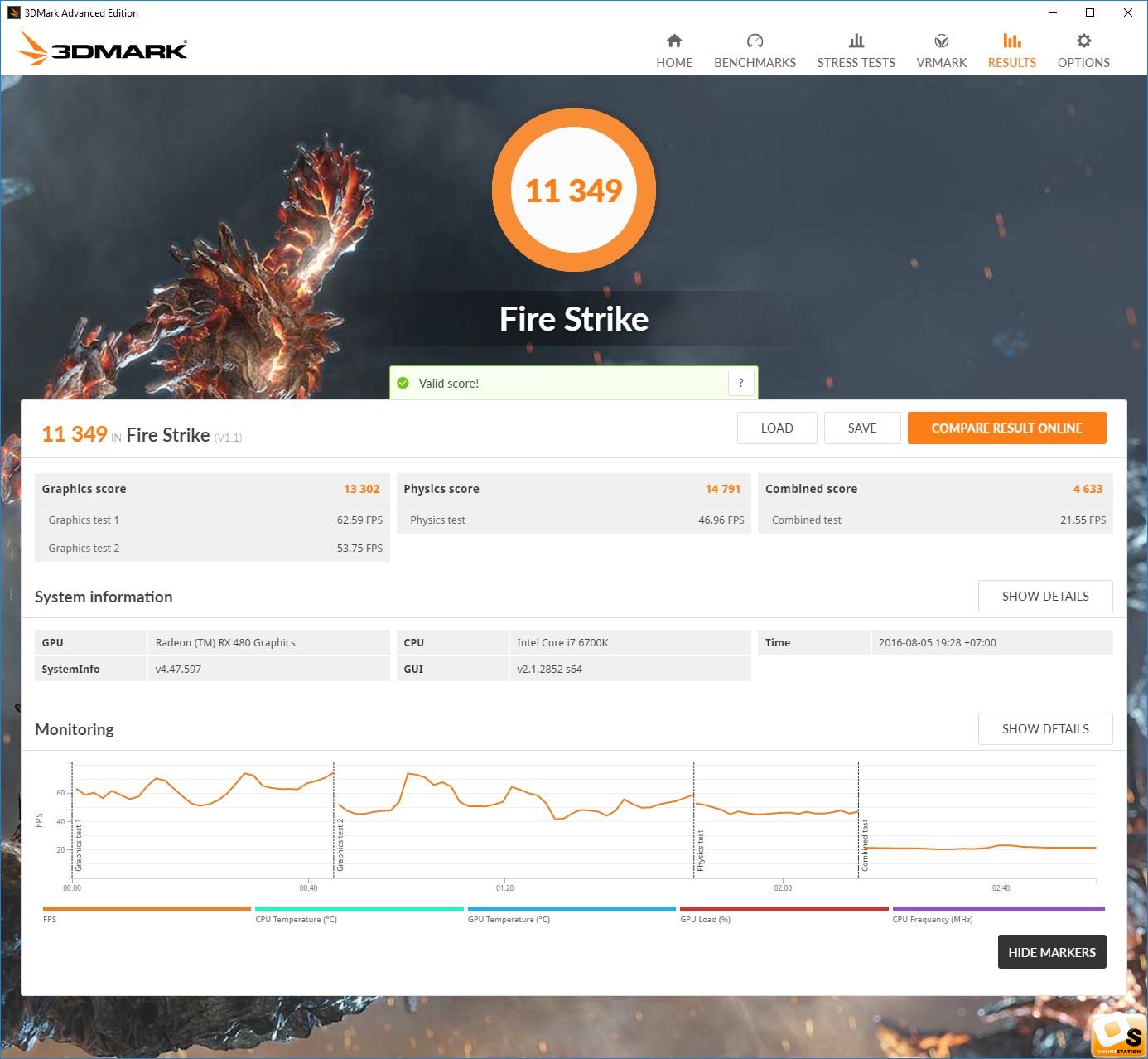Switch to the BENCHMARKS tab
Viewport: 1148px width, 1059px height.
[x=755, y=63]
